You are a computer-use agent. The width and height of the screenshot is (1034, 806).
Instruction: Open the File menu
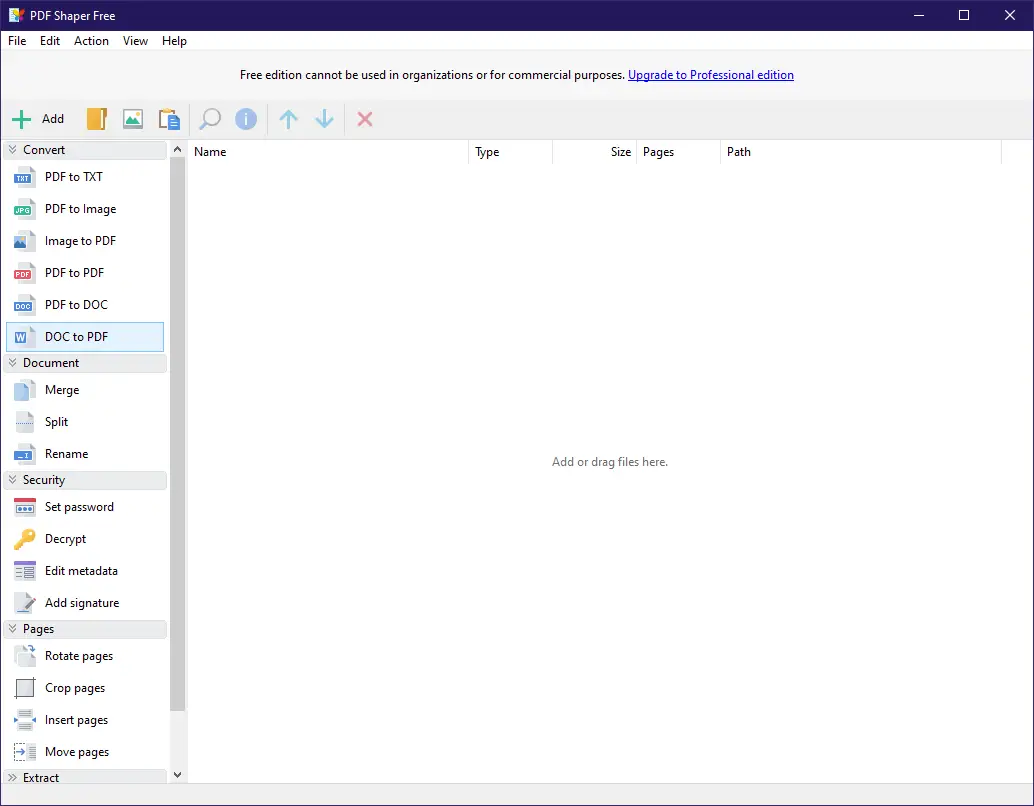pyautogui.click(x=17, y=41)
